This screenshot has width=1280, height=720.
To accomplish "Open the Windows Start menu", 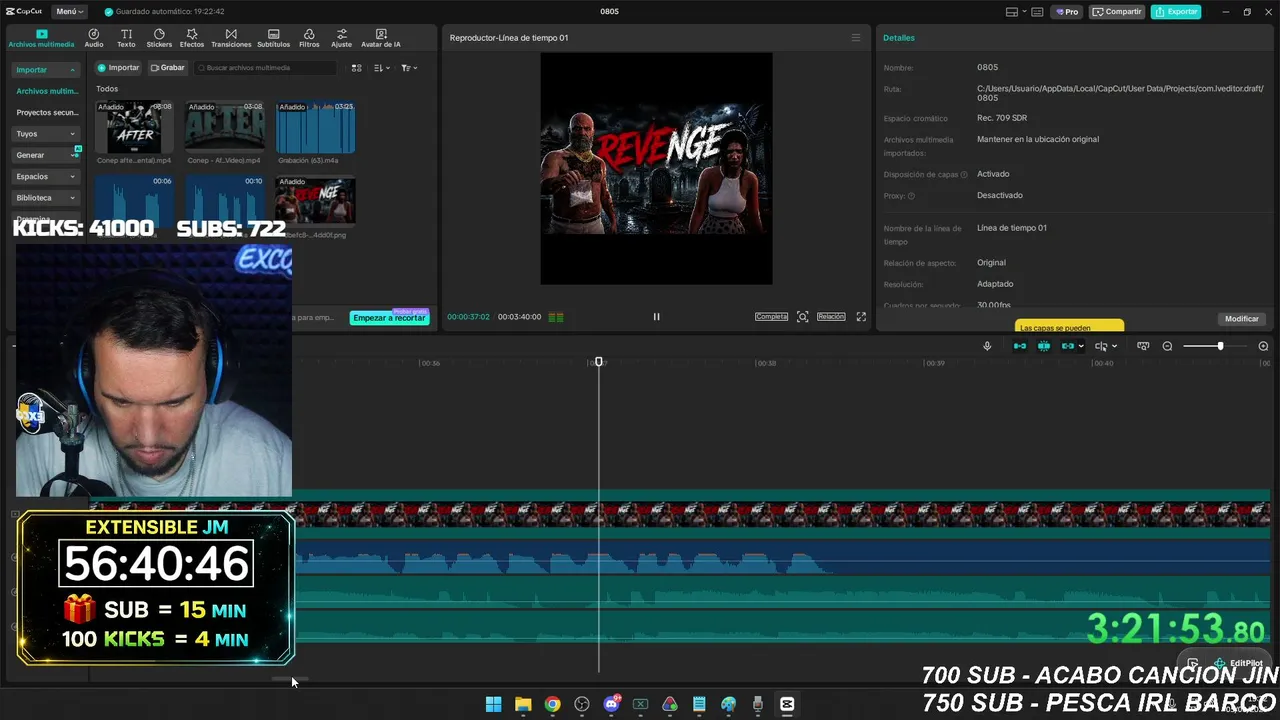I will [493, 704].
